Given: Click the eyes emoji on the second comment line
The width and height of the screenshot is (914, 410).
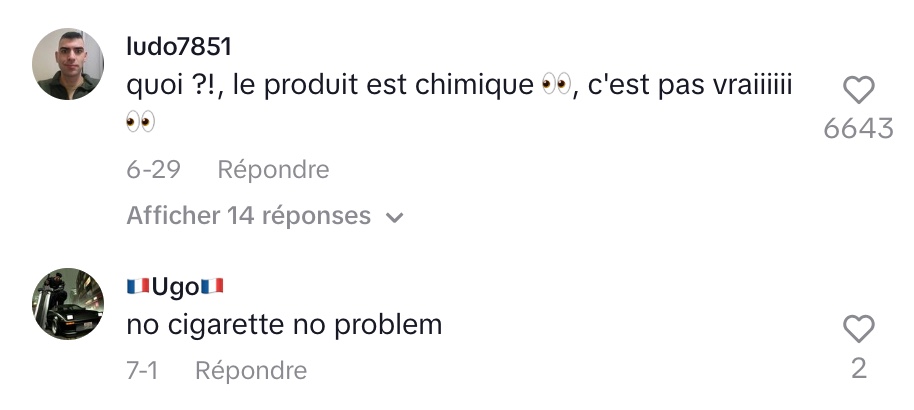Looking at the screenshot, I should click(140, 121).
